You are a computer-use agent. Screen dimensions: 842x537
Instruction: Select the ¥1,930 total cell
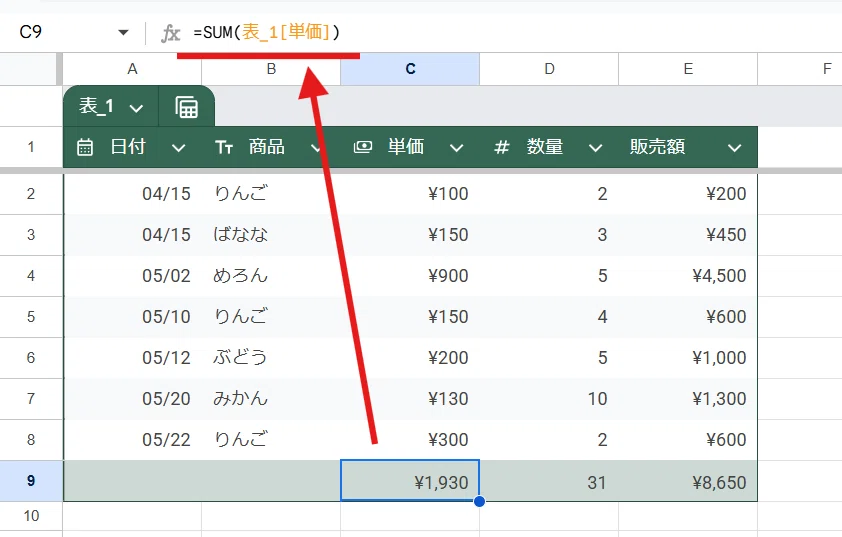pos(410,481)
